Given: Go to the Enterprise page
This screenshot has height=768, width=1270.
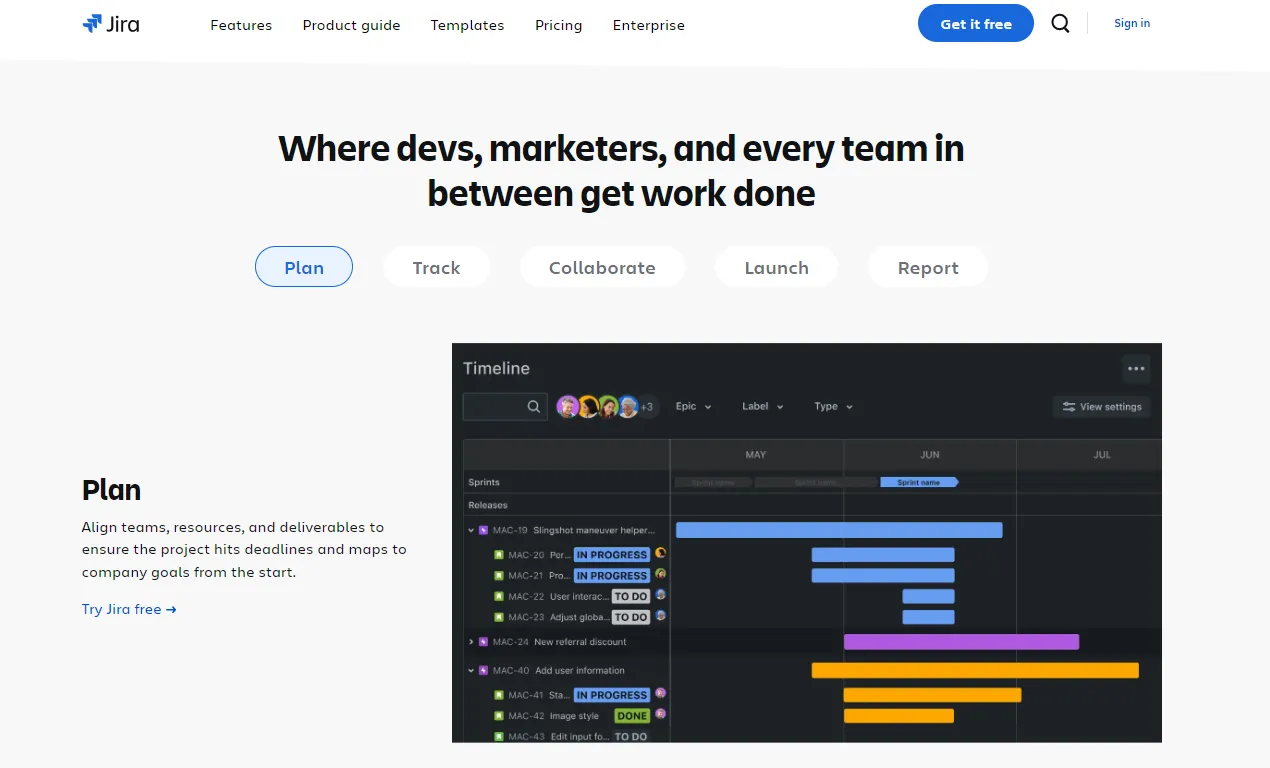Looking at the screenshot, I should coord(648,25).
